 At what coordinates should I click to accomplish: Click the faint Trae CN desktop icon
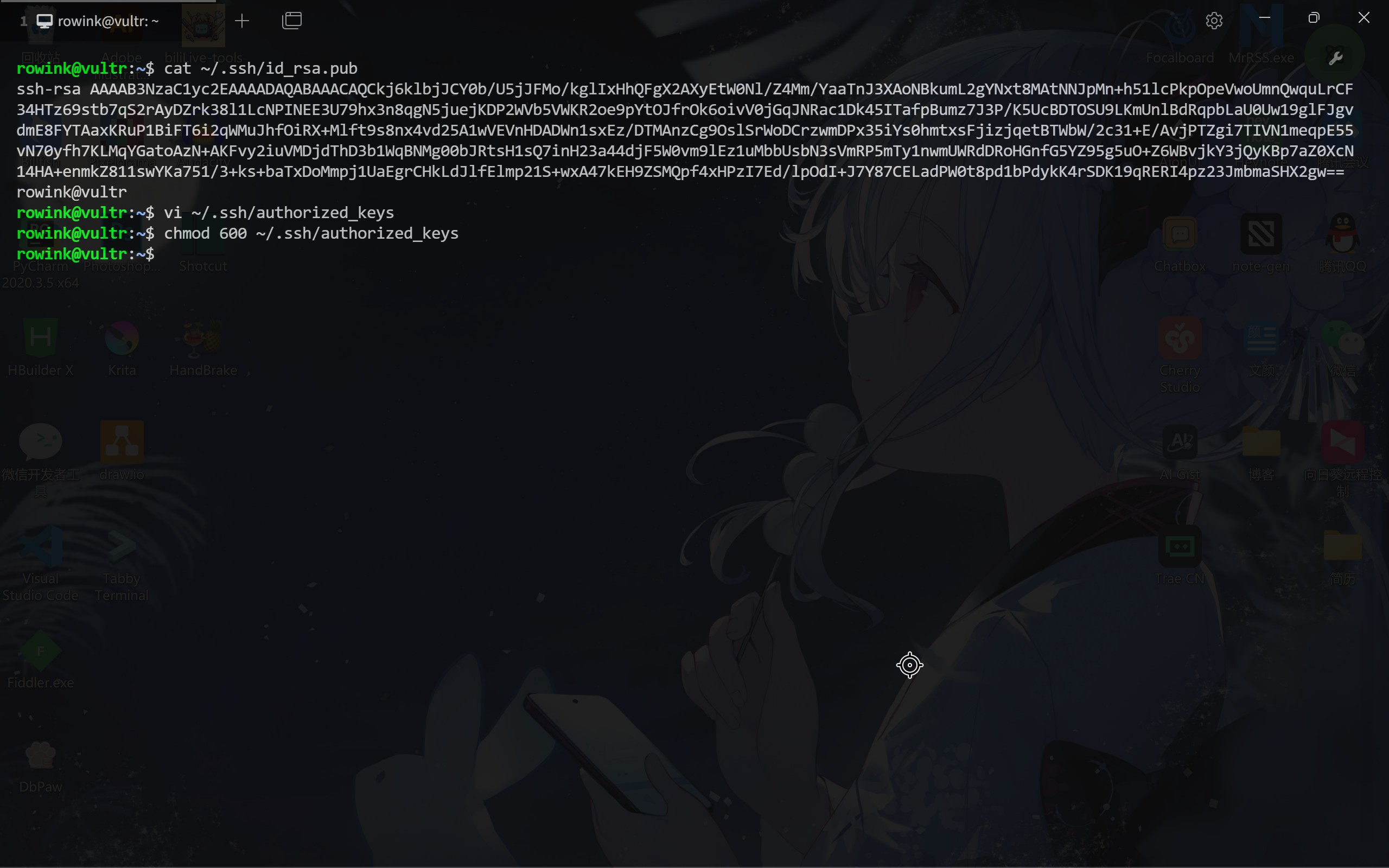(1180, 547)
